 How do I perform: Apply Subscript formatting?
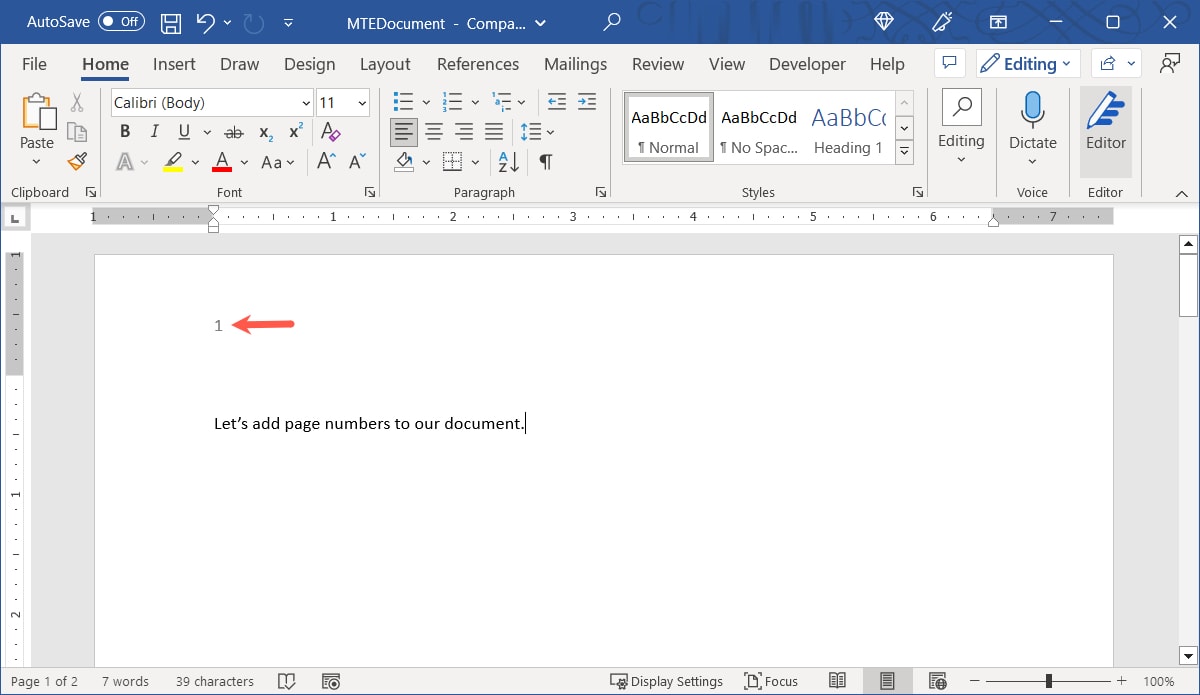pyautogui.click(x=263, y=131)
